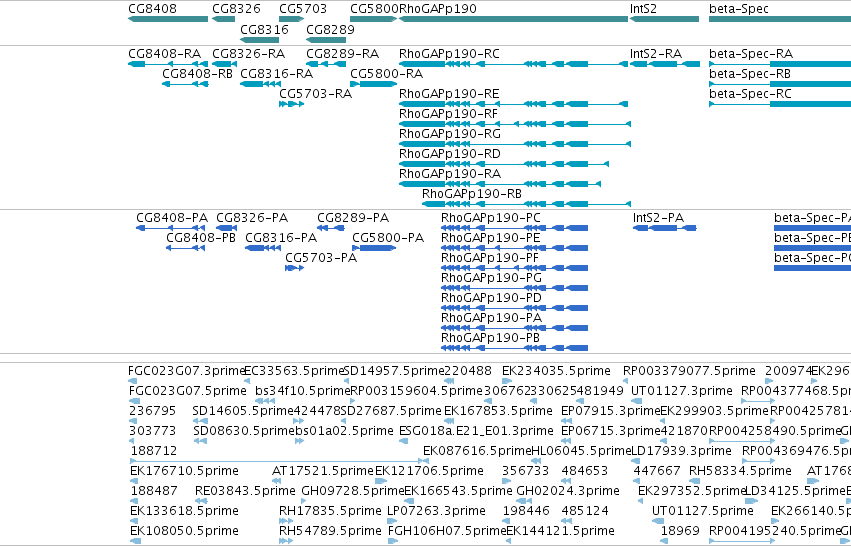Screen dimensions: 851x546
Task: Select the beta-Spec-RA transcript label
Action: point(751,54)
